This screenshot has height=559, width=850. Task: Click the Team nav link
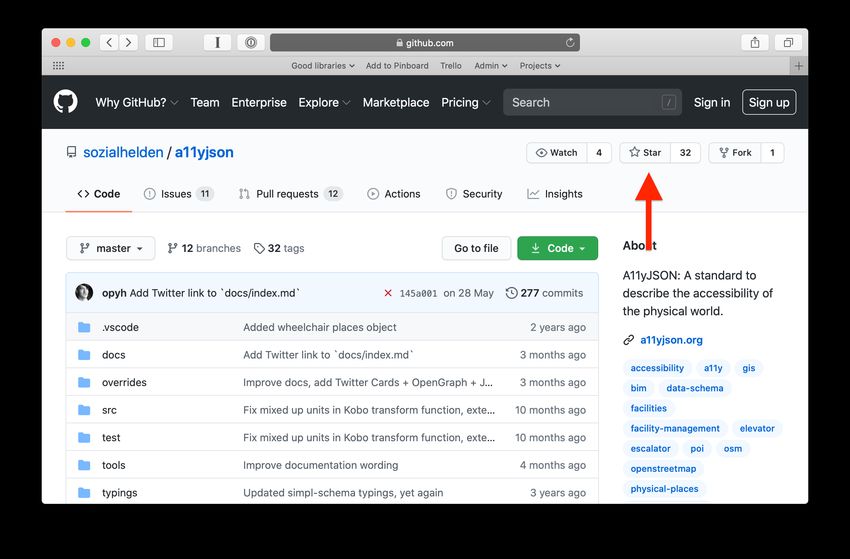205,102
